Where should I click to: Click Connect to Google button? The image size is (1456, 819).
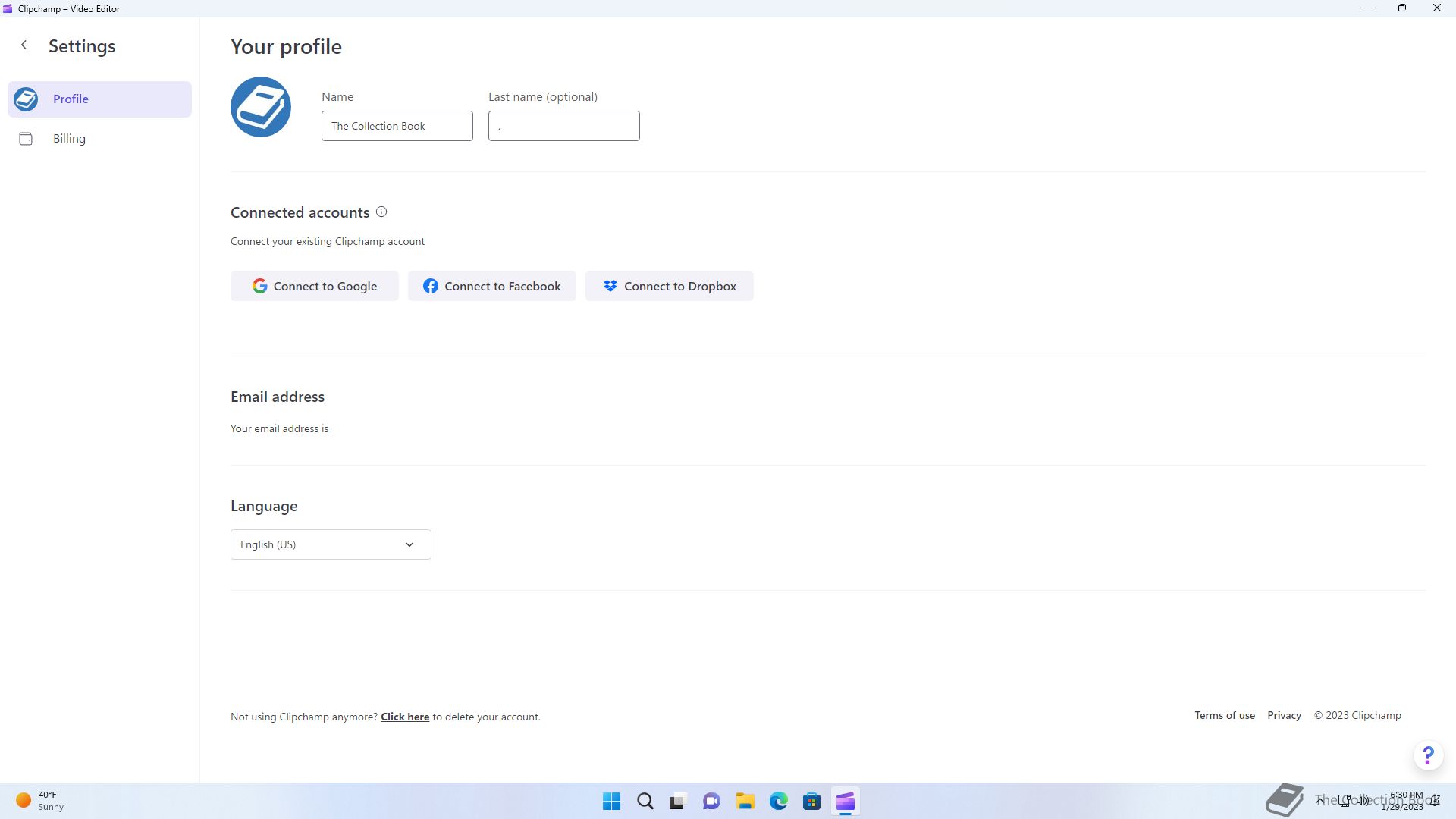(314, 286)
